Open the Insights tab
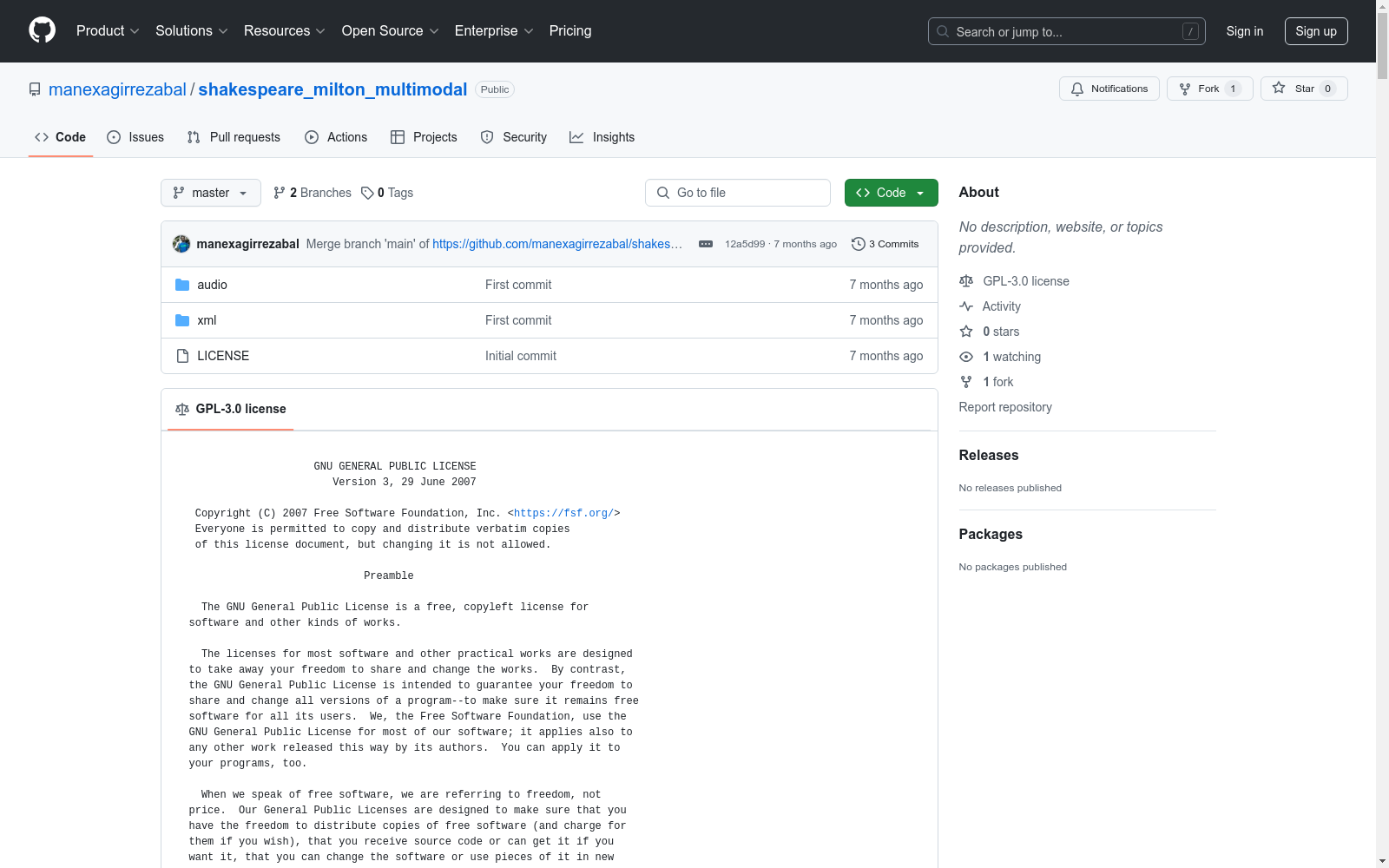 point(602,137)
